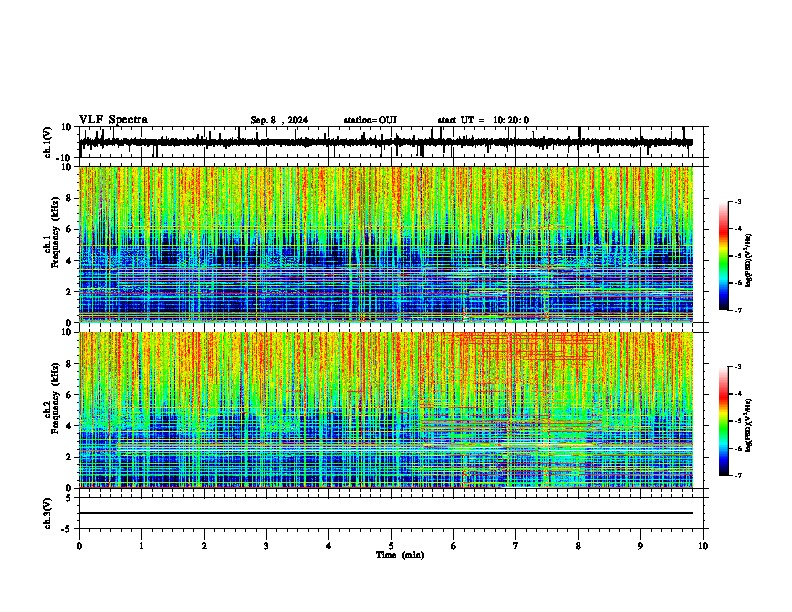792x612 pixels.
Task: Click the ch.3(V) axis label
Action: point(48,514)
